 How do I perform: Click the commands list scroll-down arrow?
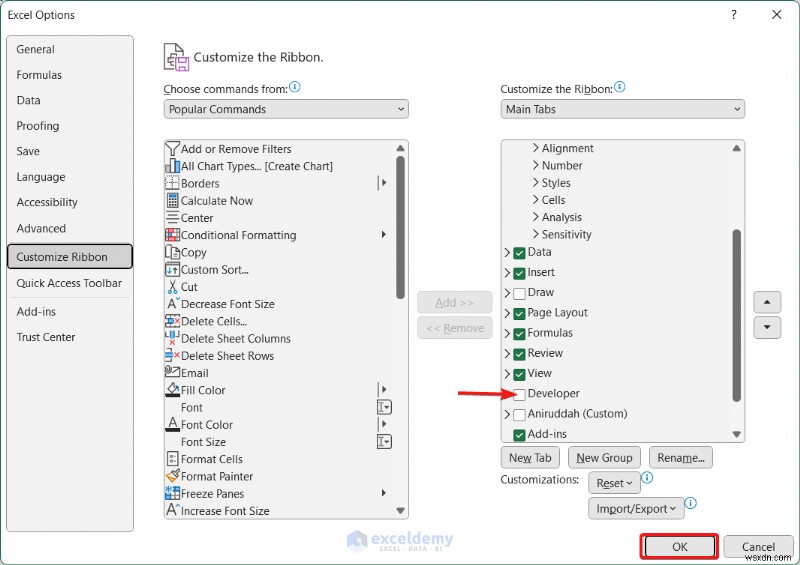(x=401, y=510)
